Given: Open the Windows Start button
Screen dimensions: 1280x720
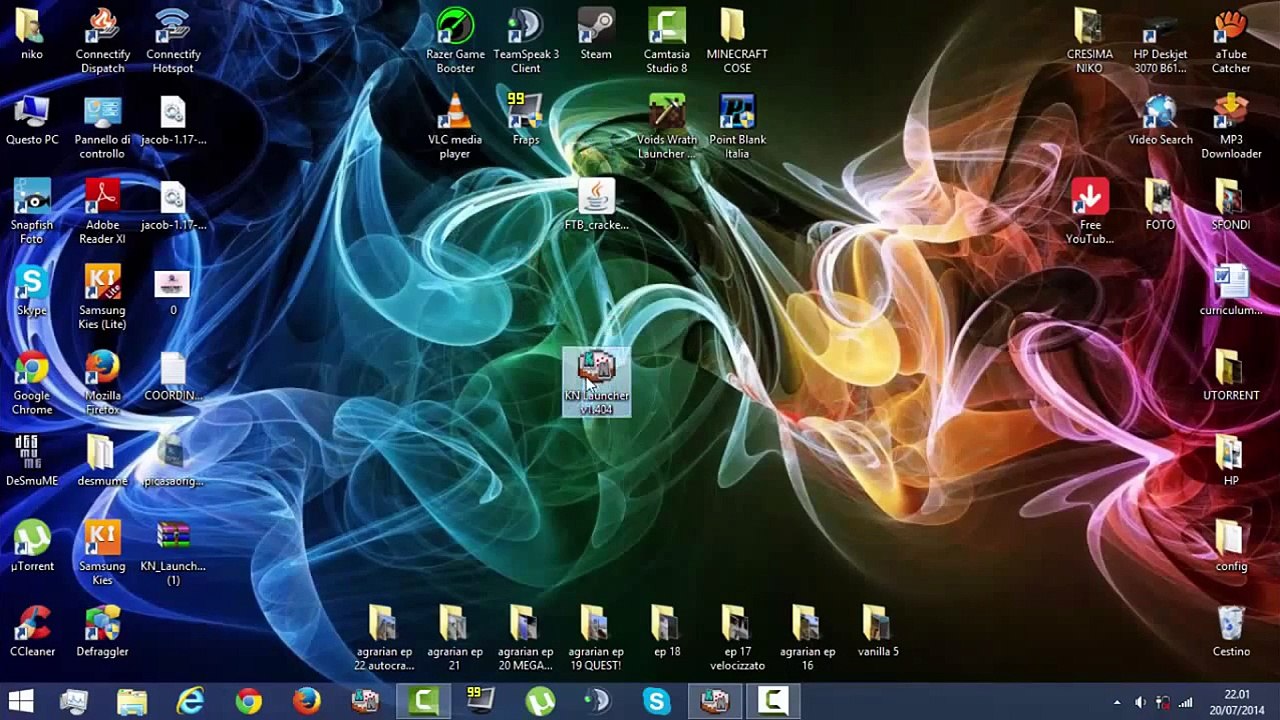Looking at the screenshot, I should click(x=21, y=702).
